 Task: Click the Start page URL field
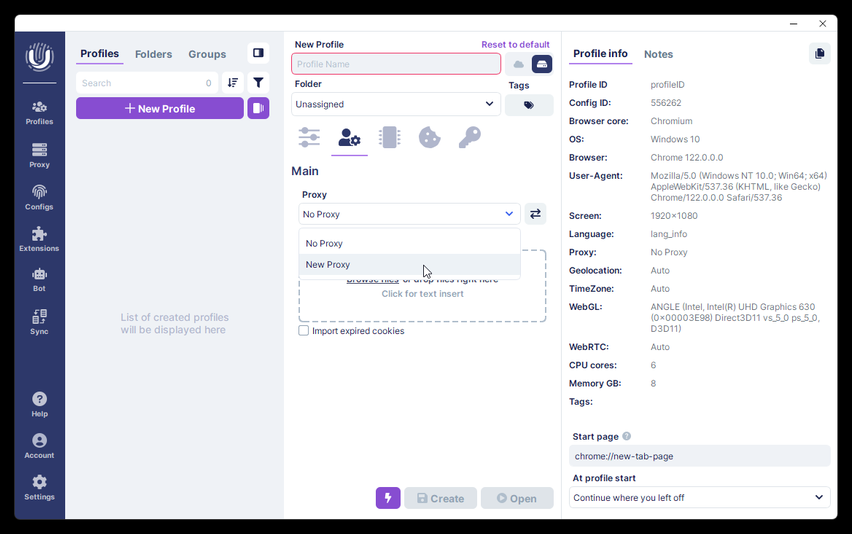click(x=699, y=456)
